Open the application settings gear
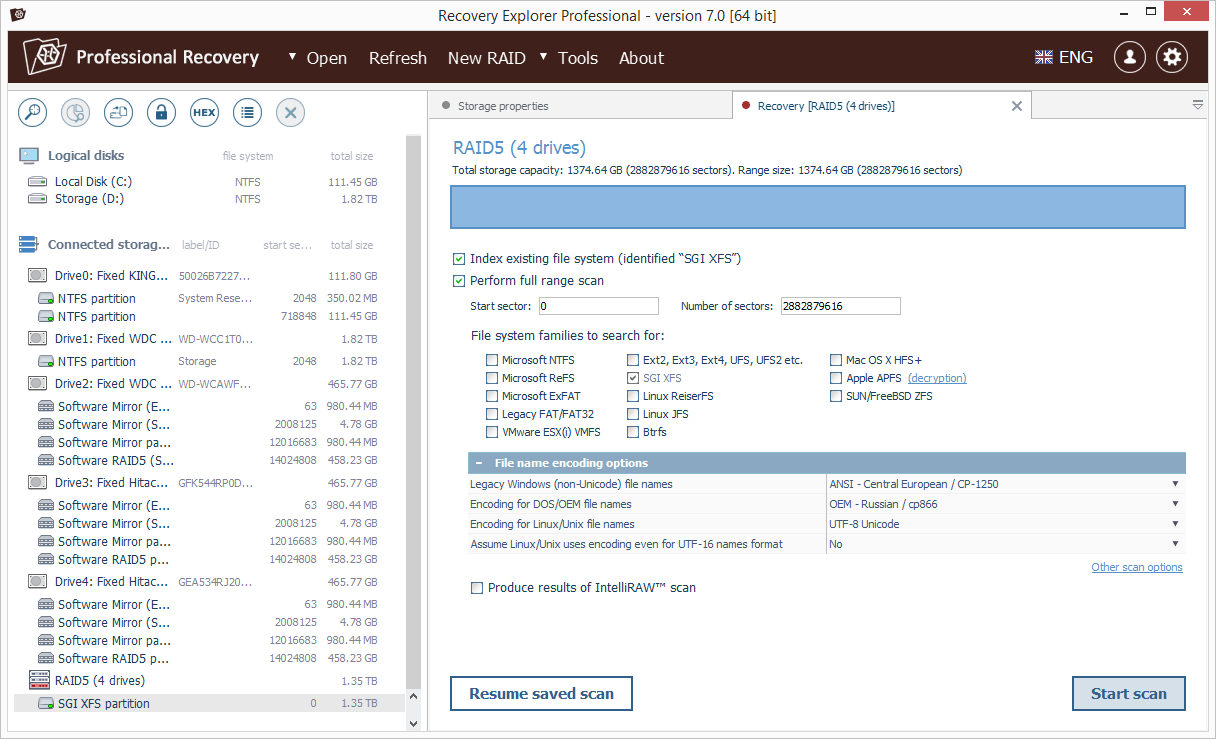The width and height of the screenshot is (1216, 739). pyautogui.click(x=1171, y=57)
